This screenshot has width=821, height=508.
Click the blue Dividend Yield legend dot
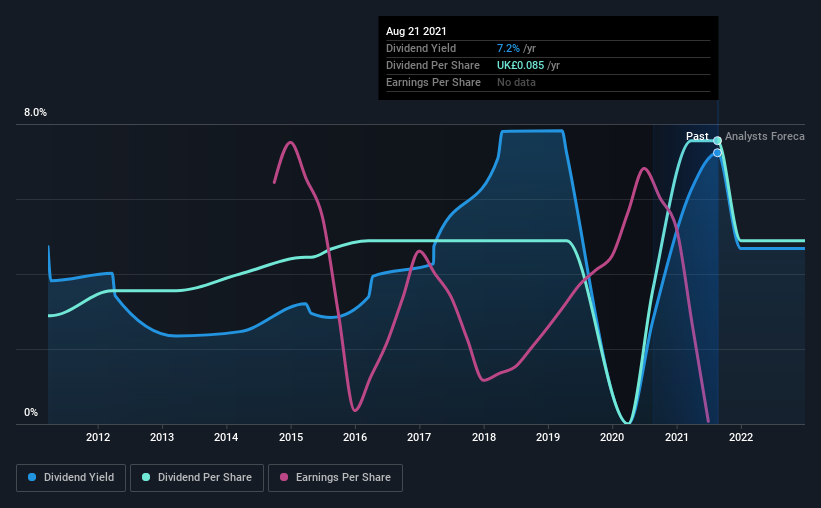click(32, 477)
